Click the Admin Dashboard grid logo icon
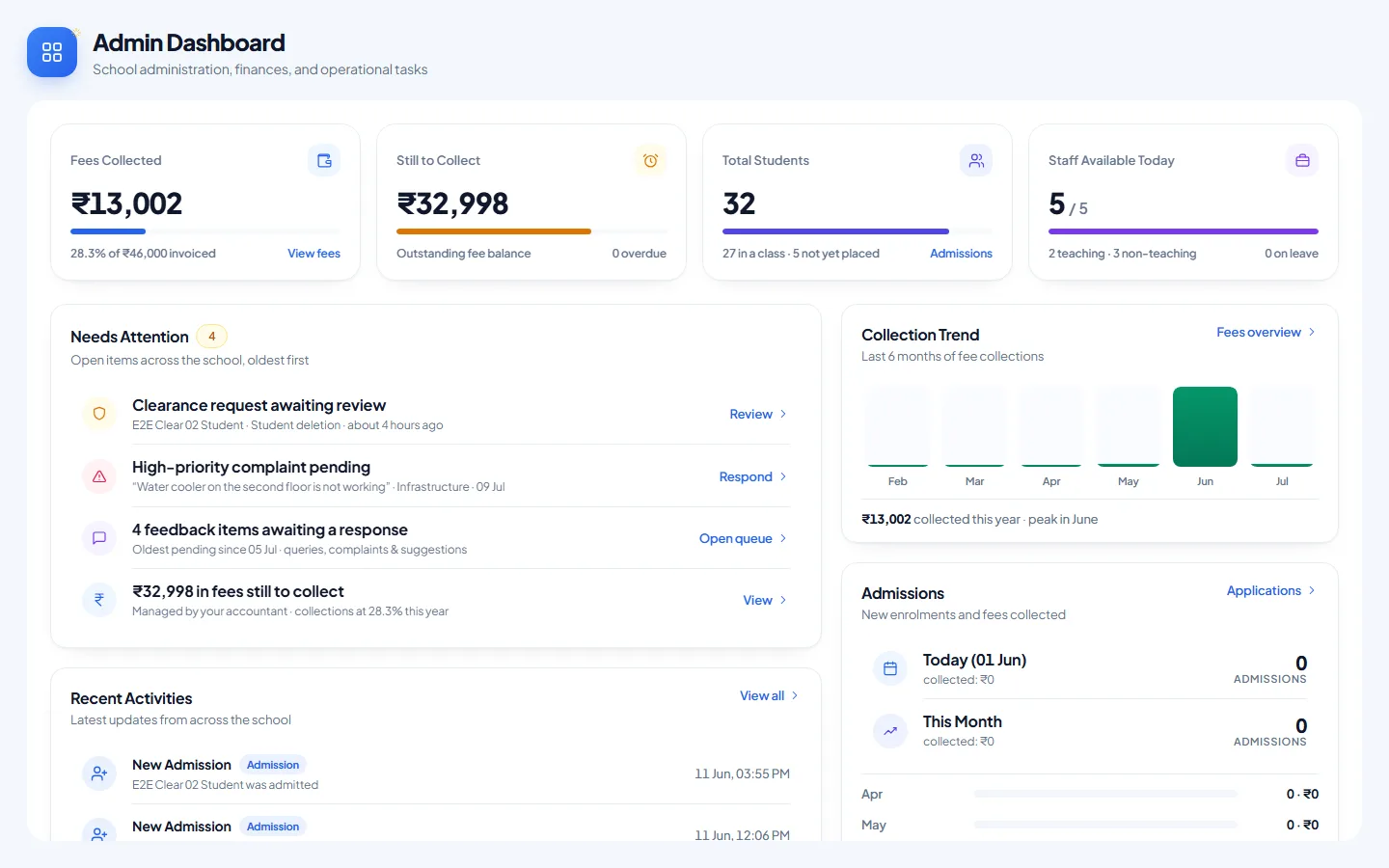The width and height of the screenshot is (1389, 868). [x=52, y=52]
